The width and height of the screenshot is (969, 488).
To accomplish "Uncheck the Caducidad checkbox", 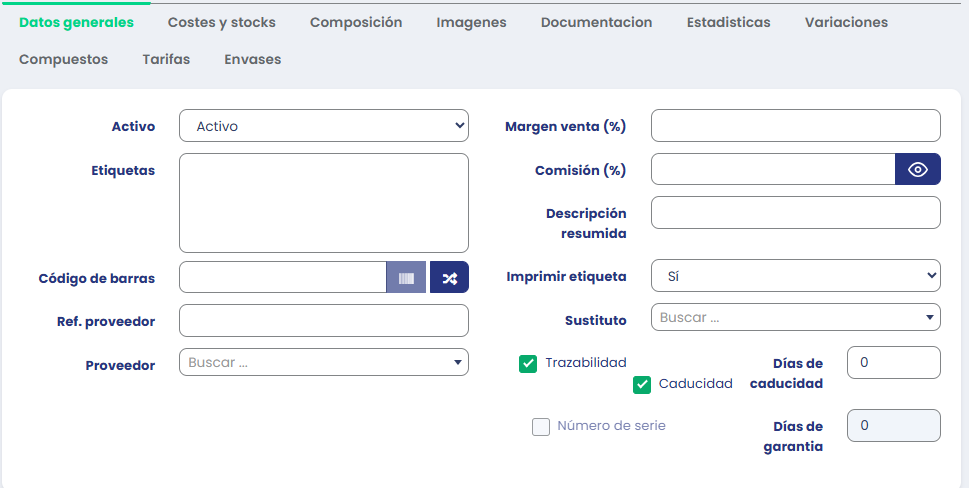I will pyautogui.click(x=642, y=384).
